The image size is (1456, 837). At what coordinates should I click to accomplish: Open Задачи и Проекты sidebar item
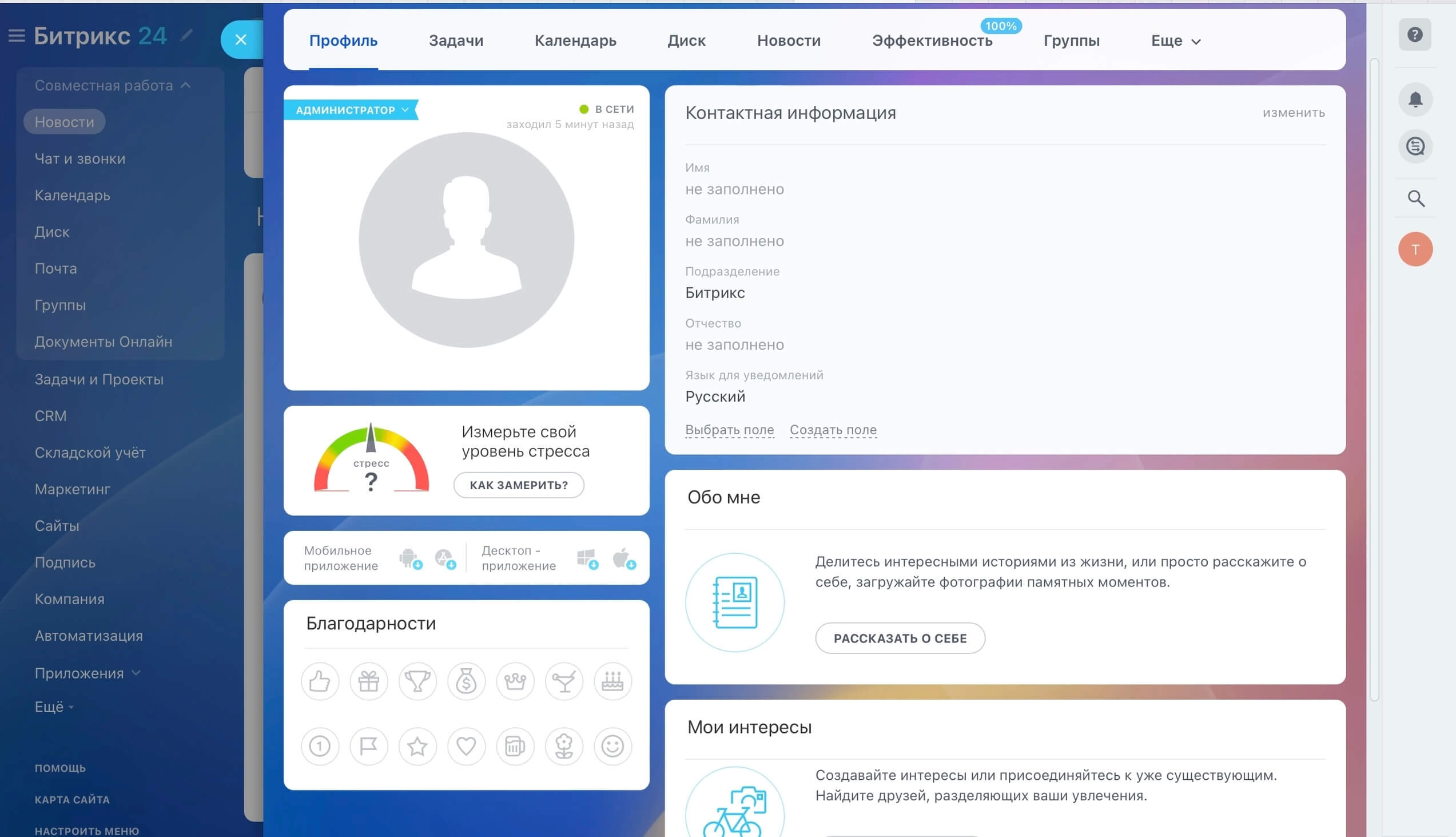99,379
